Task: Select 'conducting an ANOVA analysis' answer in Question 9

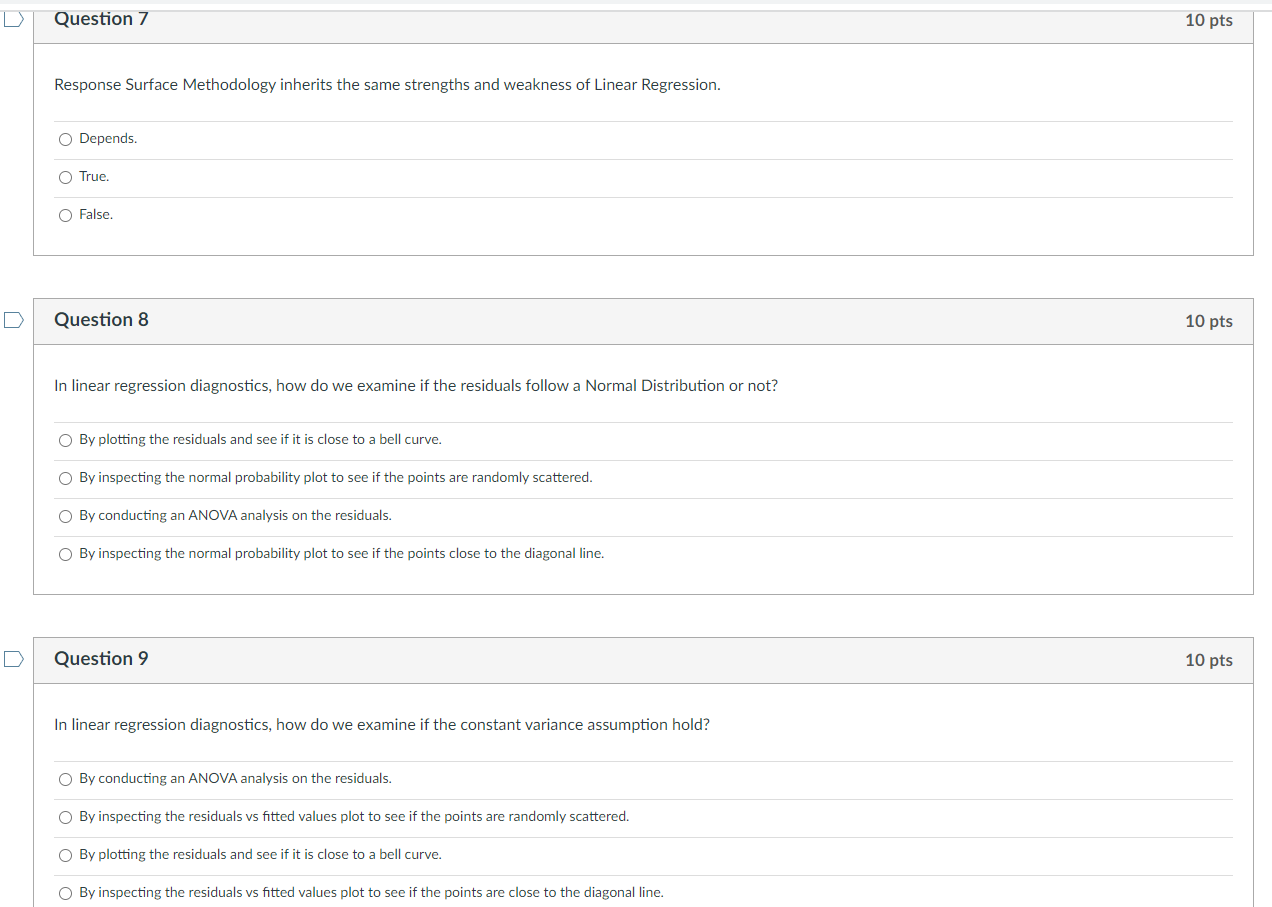Action: click(65, 779)
